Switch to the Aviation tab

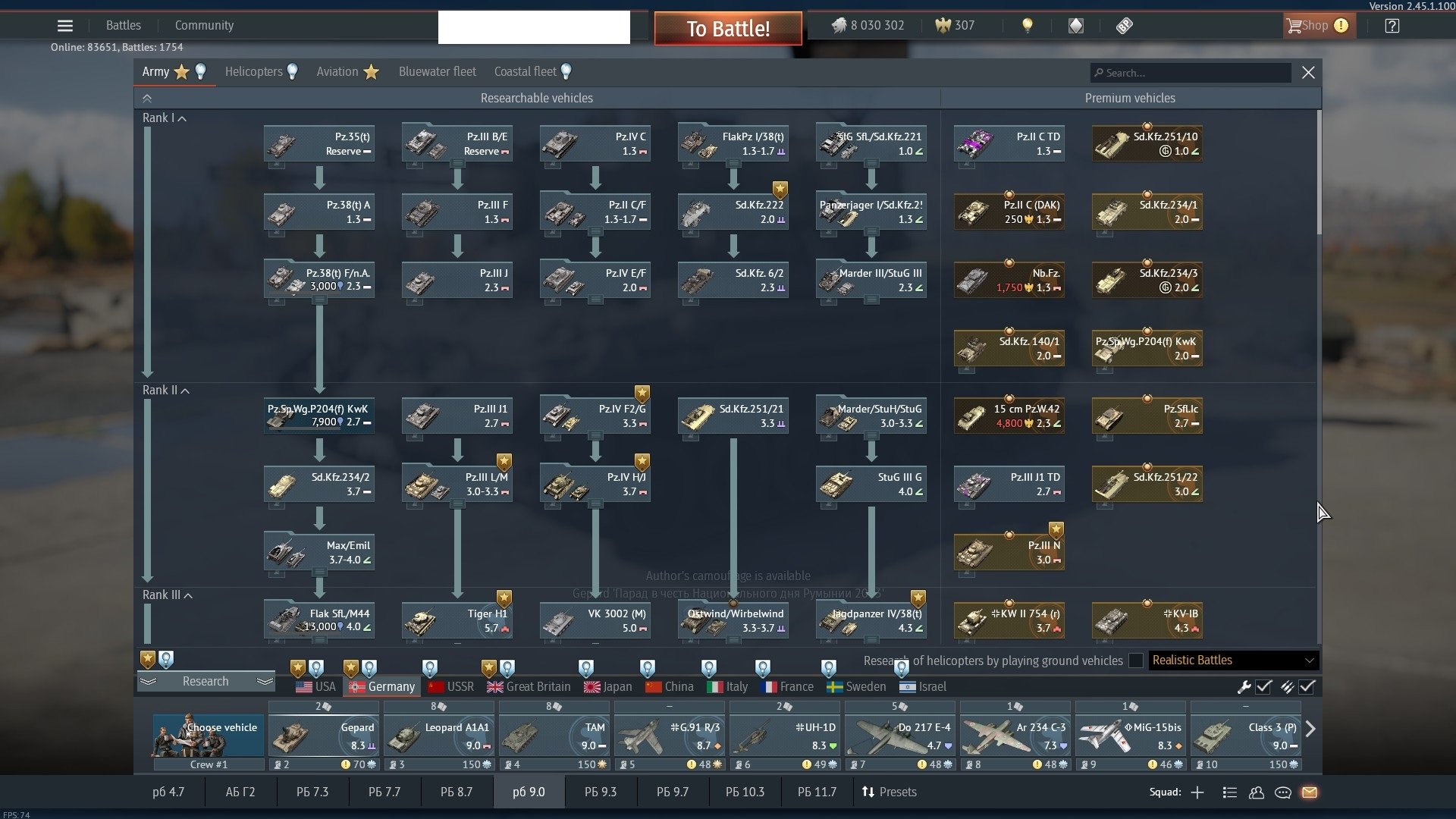(347, 72)
